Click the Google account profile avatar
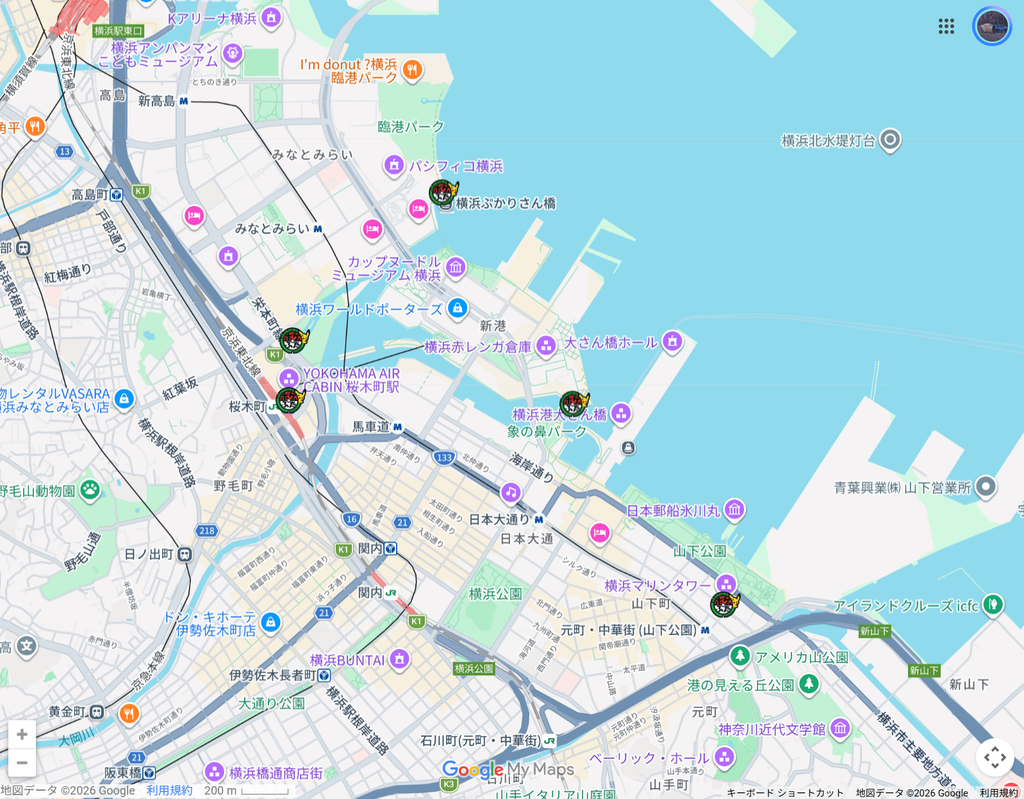Image resolution: width=1024 pixels, height=799 pixels. [x=991, y=26]
